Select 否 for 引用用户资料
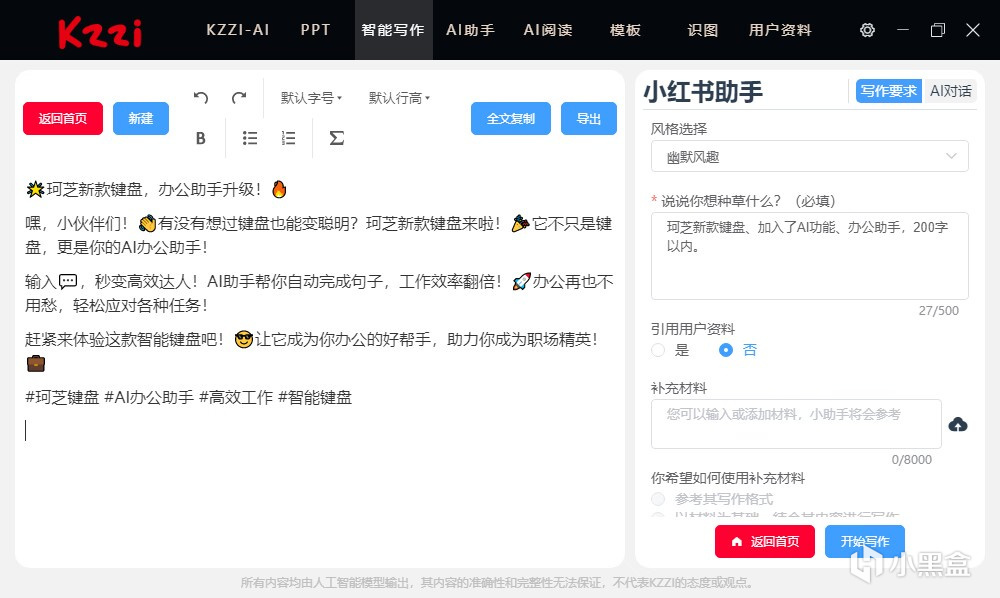 point(726,350)
